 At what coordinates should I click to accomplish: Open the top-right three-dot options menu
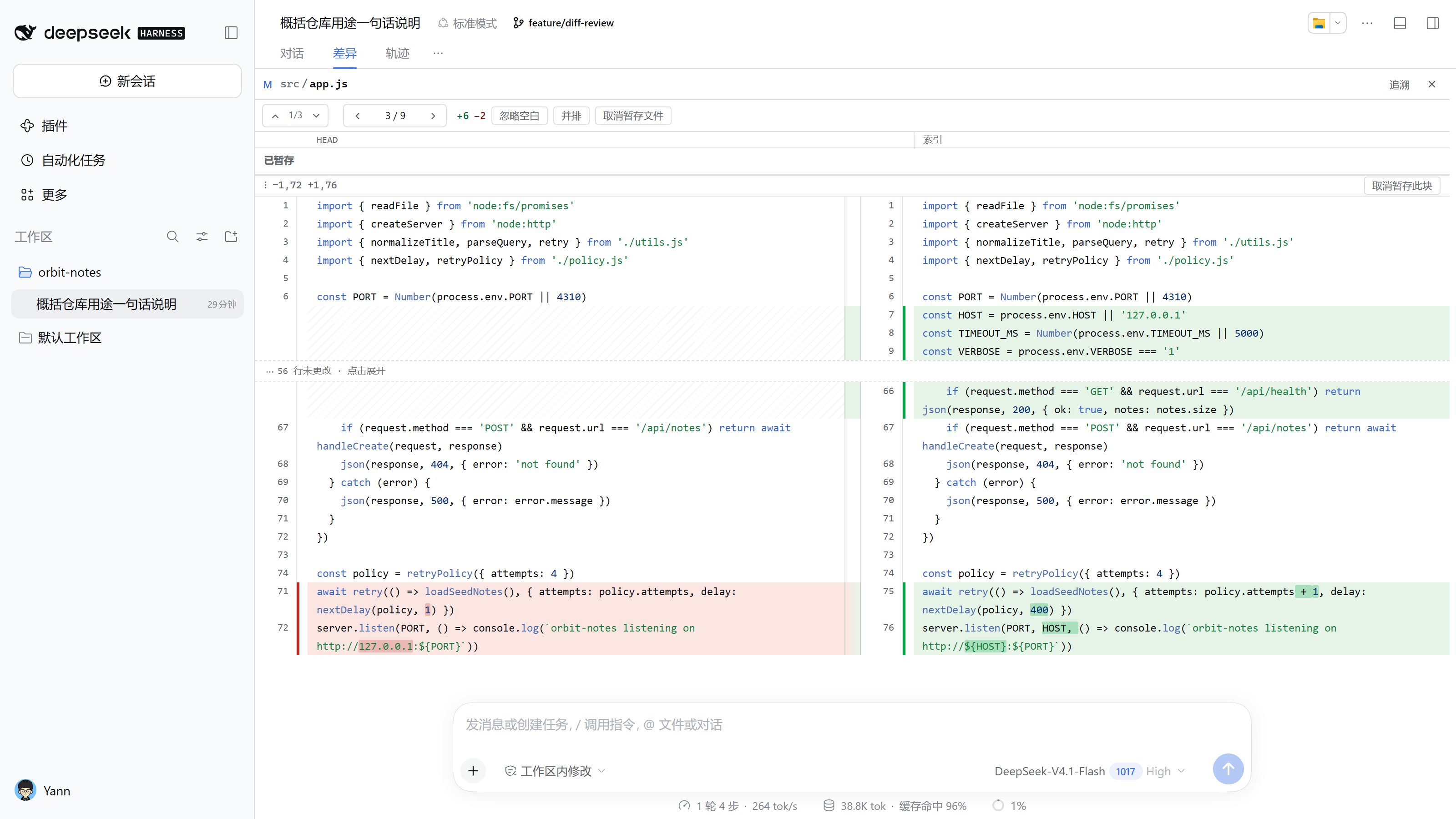tap(1367, 23)
